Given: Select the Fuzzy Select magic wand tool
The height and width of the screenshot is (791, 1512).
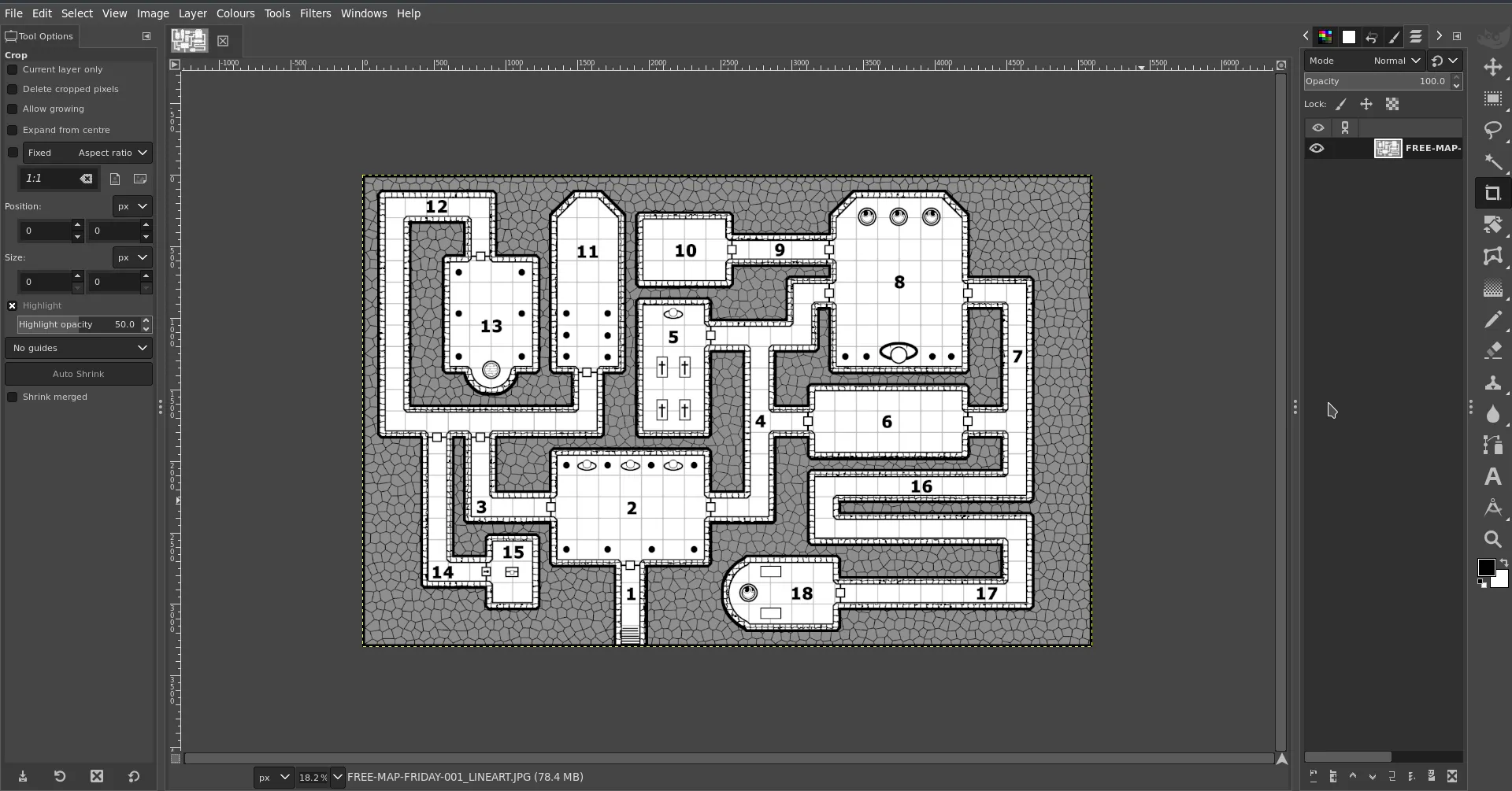Looking at the screenshot, I should pyautogui.click(x=1492, y=162).
